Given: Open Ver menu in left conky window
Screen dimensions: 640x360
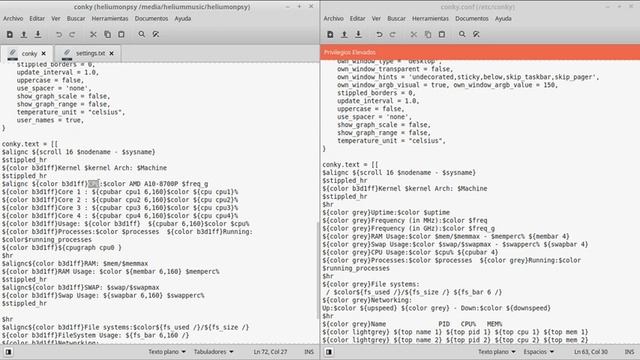Looking at the screenshot, I should pos(56,18).
